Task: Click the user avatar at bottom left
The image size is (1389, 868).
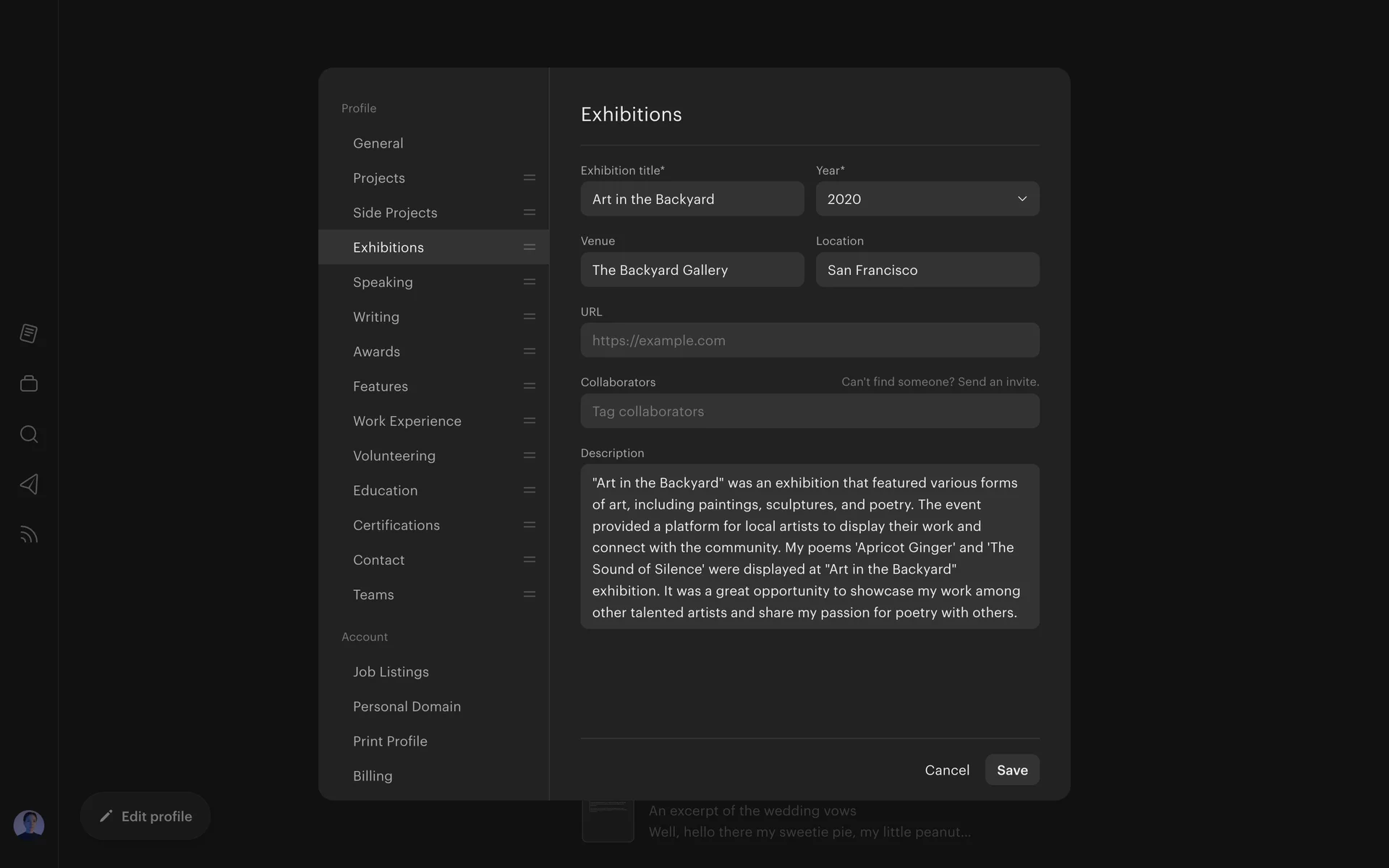Action: [x=29, y=825]
